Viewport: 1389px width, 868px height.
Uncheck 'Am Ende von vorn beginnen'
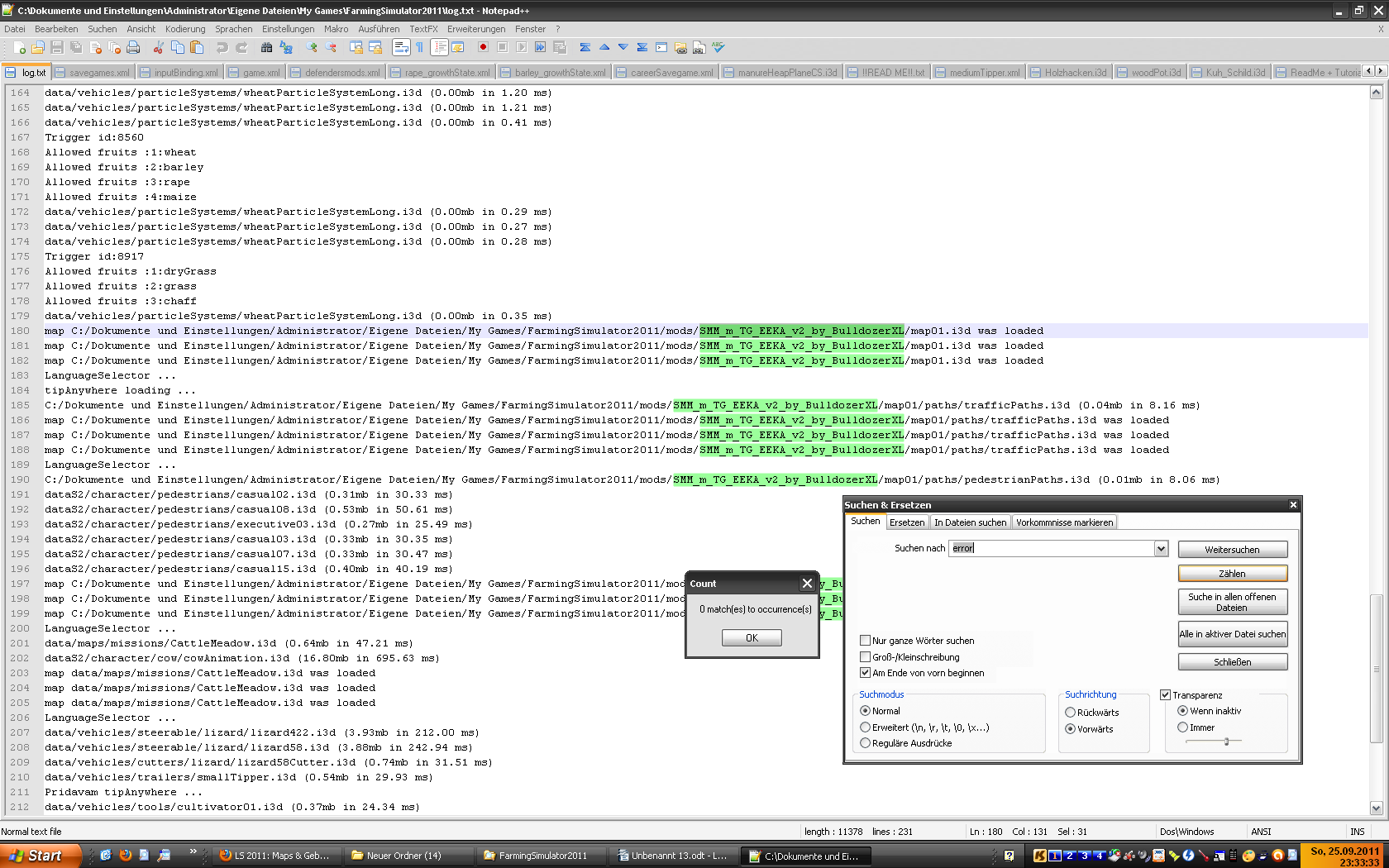click(865, 673)
